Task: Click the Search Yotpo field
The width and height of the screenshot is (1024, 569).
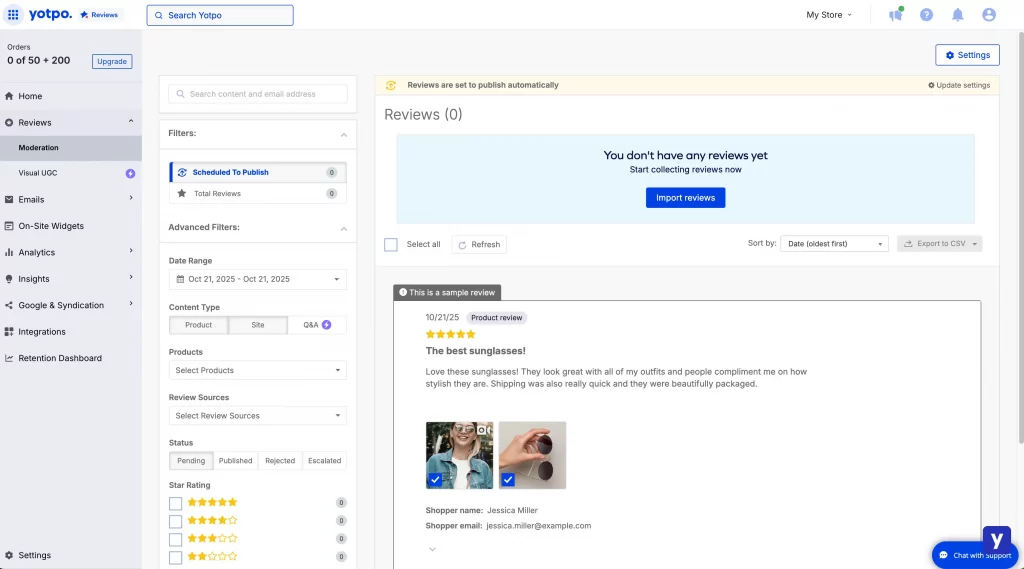Action: pyautogui.click(x=220, y=15)
